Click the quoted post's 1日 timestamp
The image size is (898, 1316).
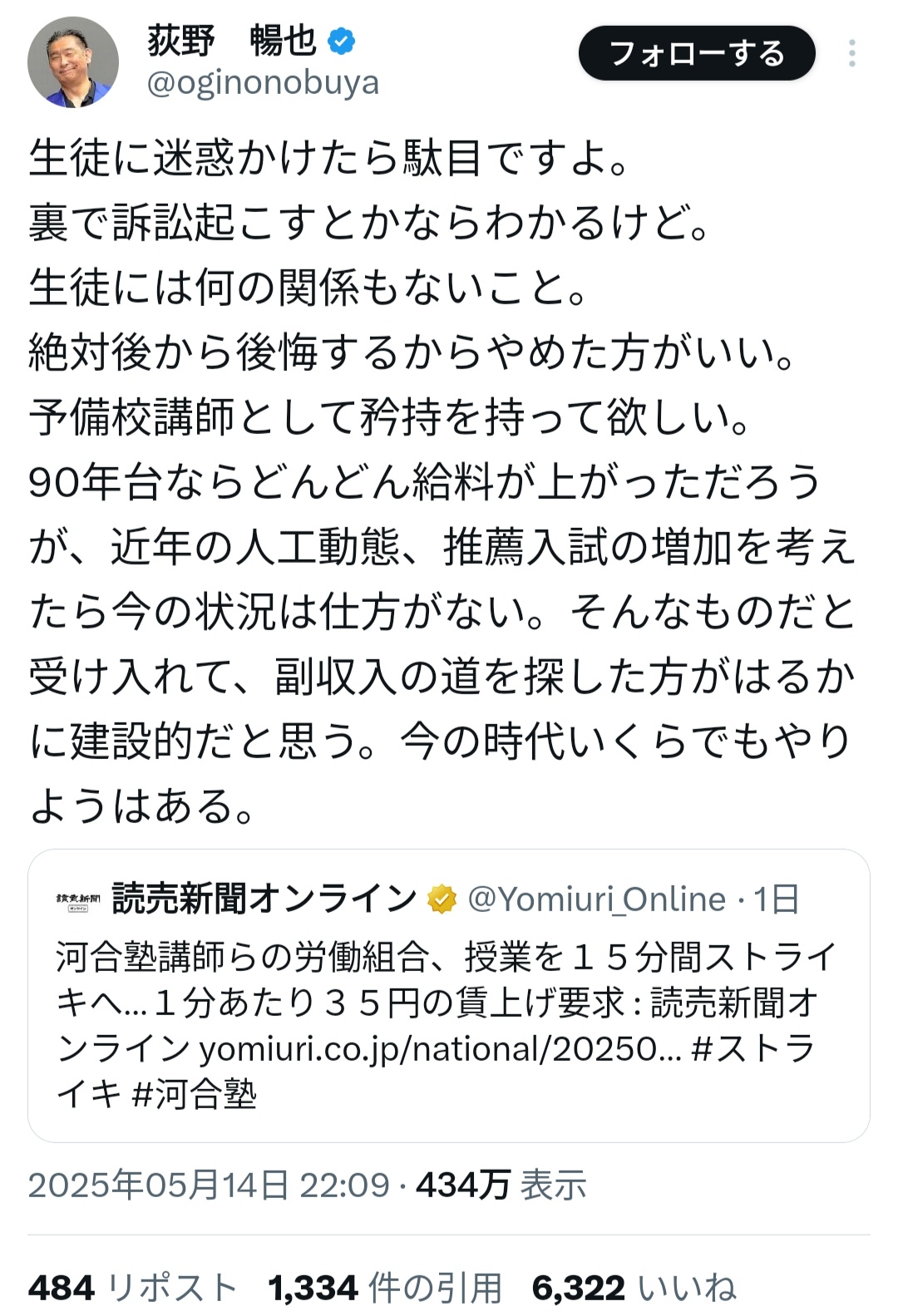(777, 900)
